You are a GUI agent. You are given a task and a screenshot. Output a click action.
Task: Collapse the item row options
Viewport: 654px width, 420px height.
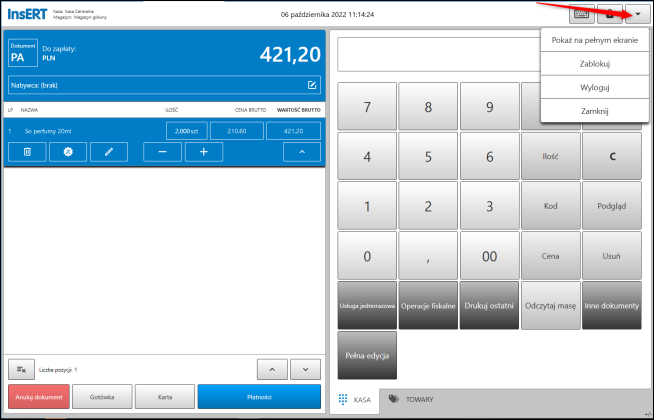click(302, 152)
